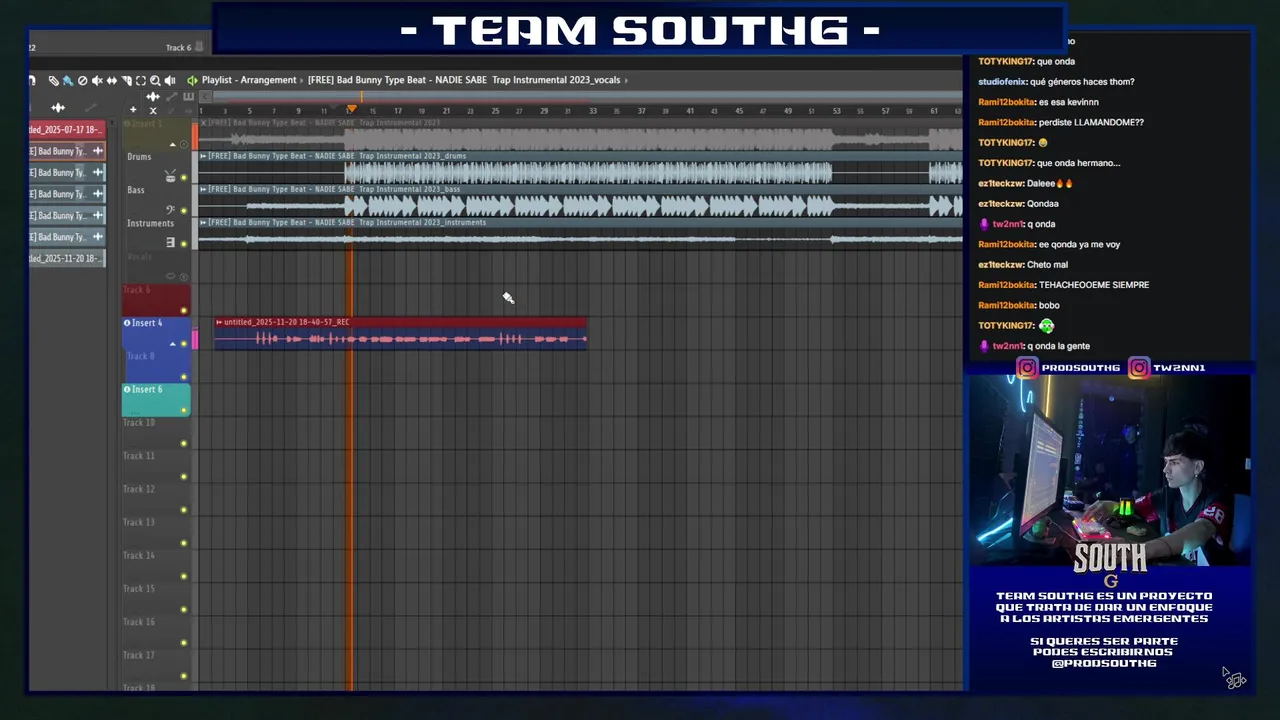Click Rami12bokita beside message bobo
This screenshot has width=1280, height=720.
click(1006, 305)
